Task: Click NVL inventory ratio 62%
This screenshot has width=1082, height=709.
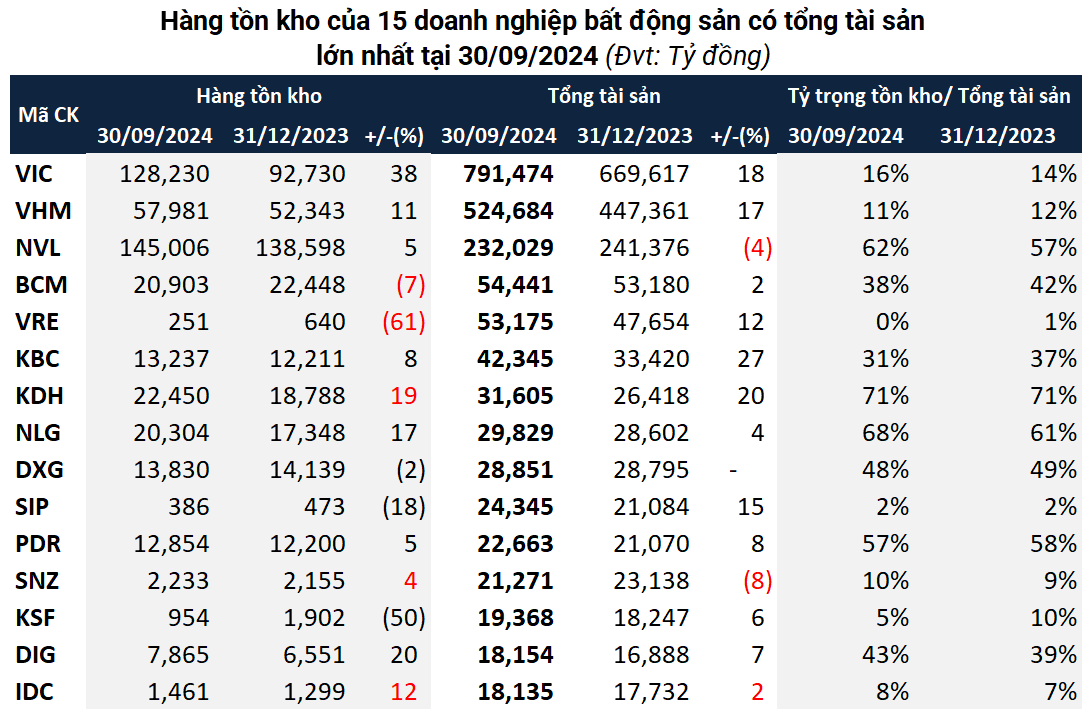Action: click(x=885, y=247)
